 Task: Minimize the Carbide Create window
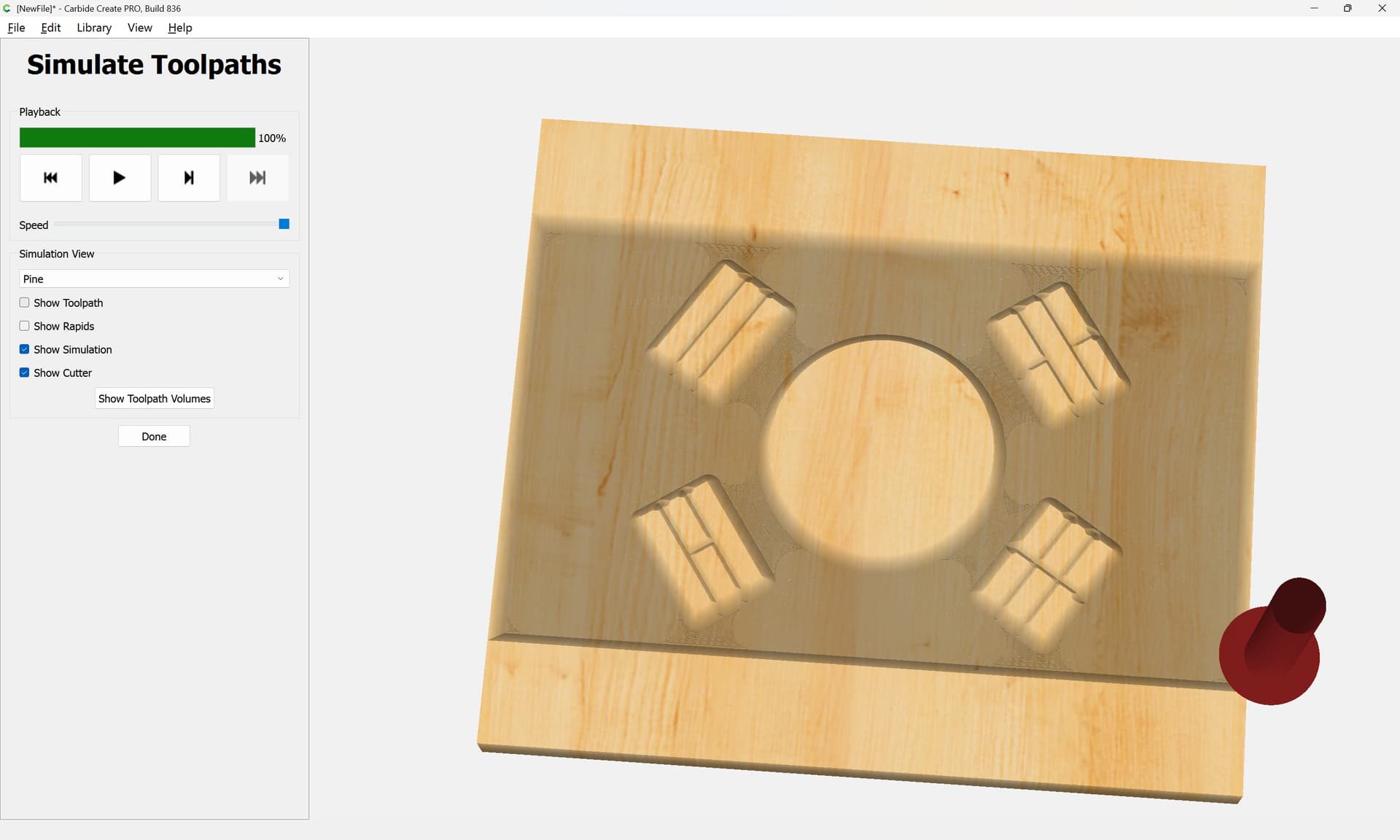click(x=1314, y=8)
